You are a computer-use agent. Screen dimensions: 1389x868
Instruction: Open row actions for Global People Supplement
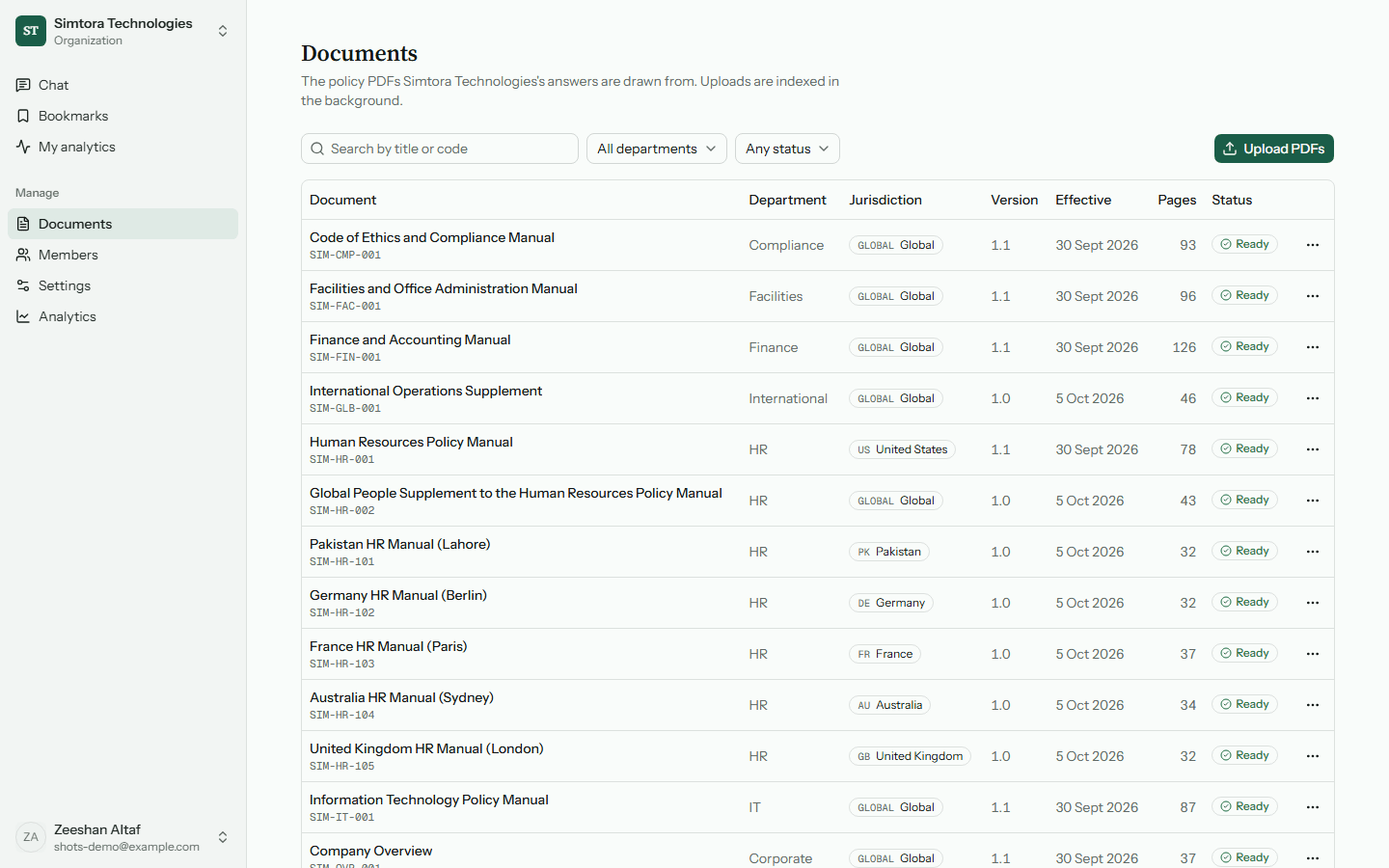click(x=1313, y=501)
